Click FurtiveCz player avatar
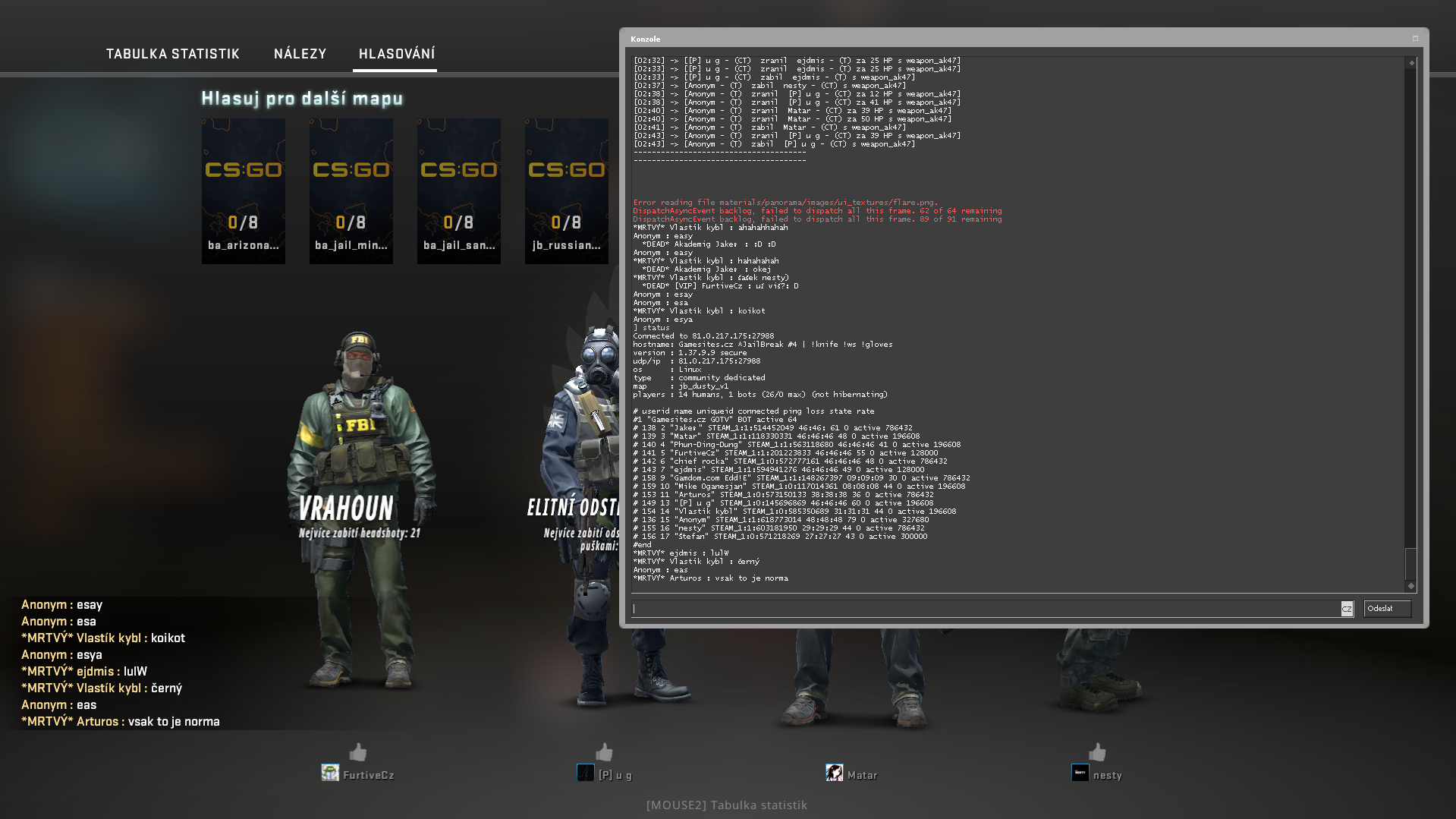Viewport: 1456px width, 819px height. coord(330,773)
